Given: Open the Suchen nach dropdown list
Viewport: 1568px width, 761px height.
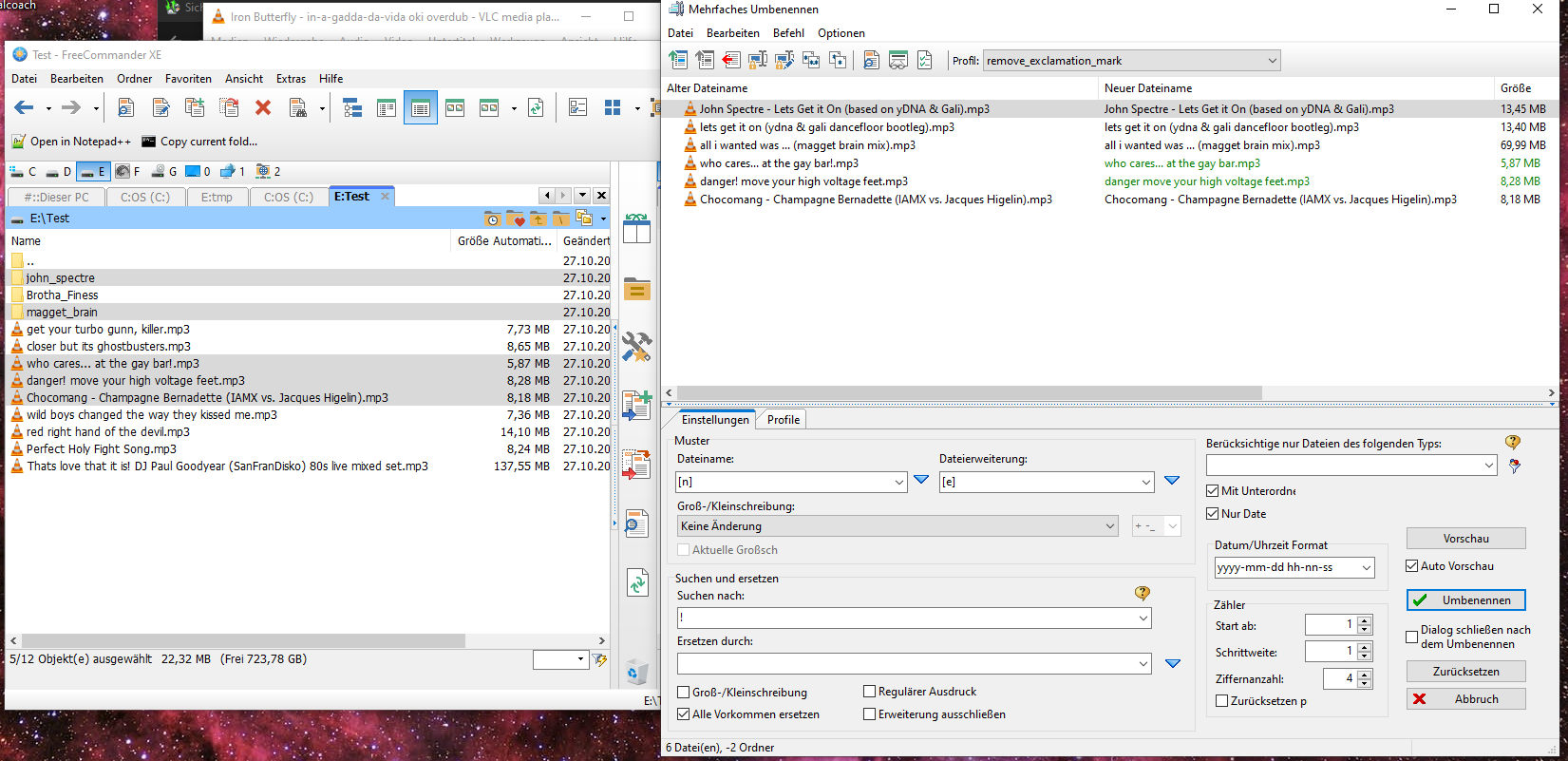Looking at the screenshot, I should point(1143,618).
